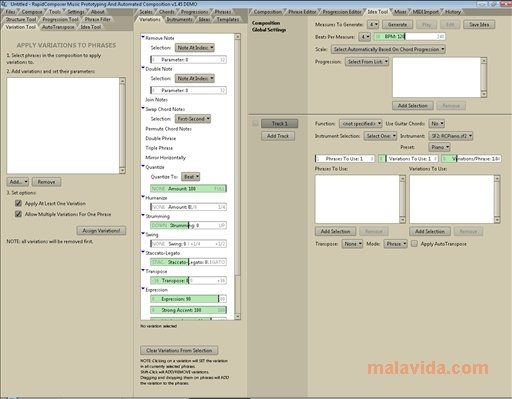Screen dimensions: 512x399
Task: Click Add Selection under Variations To Use
Action: pyautogui.click(x=430, y=231)
